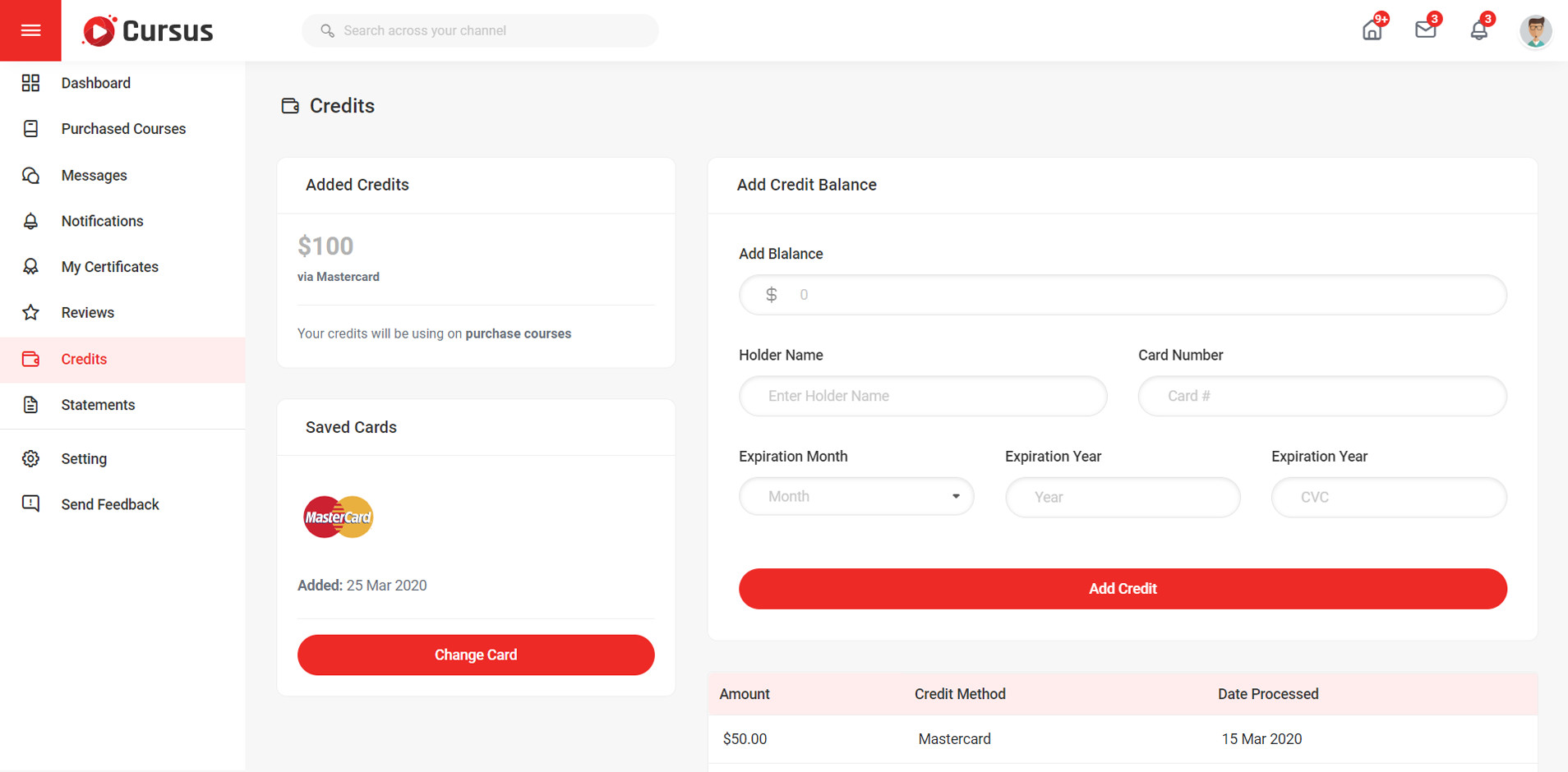Click the notification bell in header
Screen dimensions: 1568x772
pyautogui.click(x=1478, y=31)
